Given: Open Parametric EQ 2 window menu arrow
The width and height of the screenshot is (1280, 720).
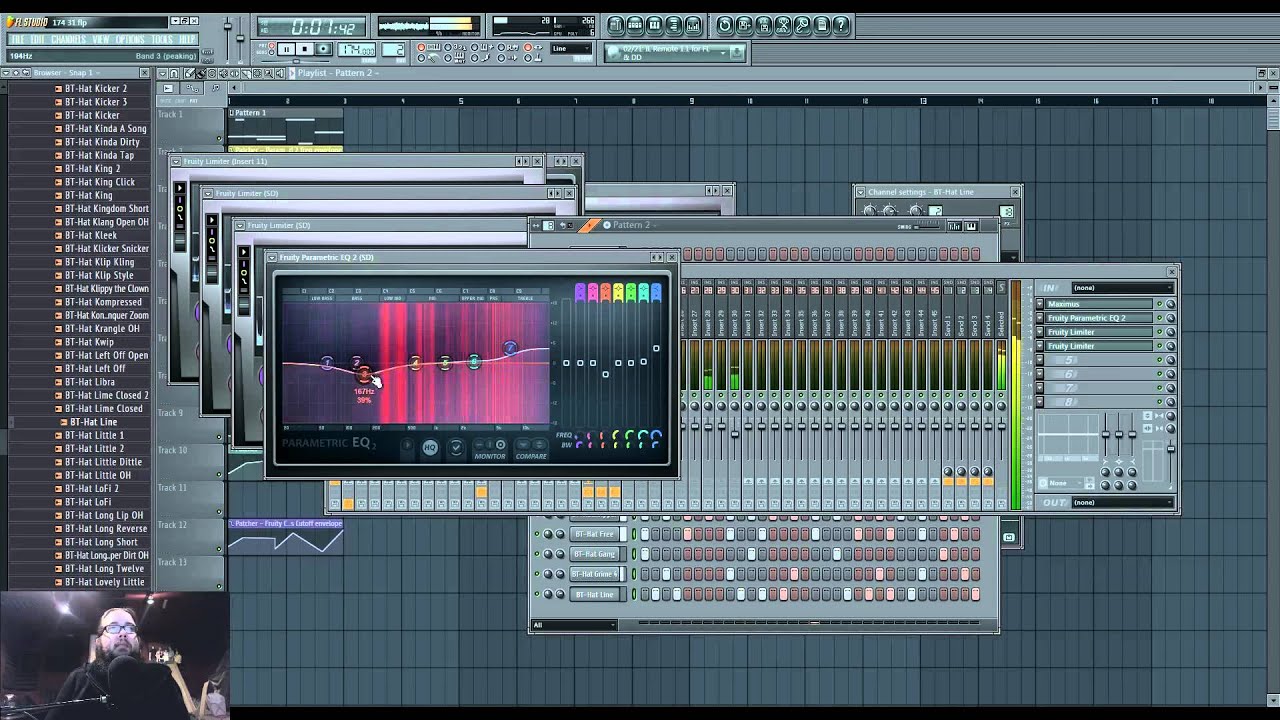Looking at the screenshot, I should [x=274, y=257].
